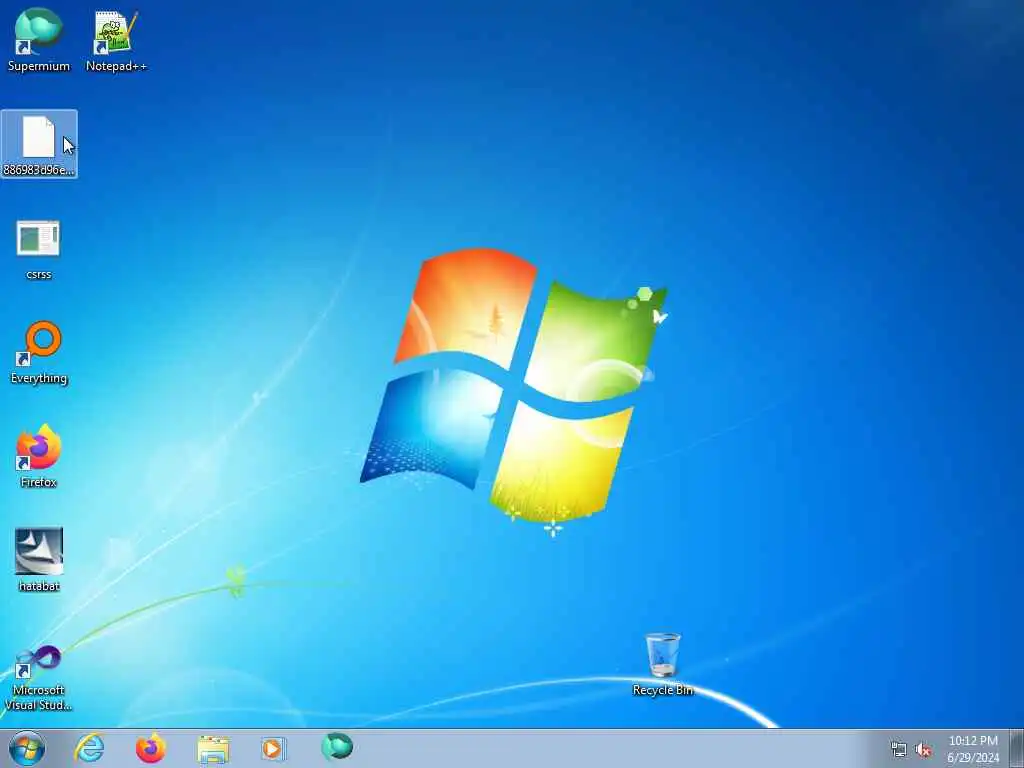
Task: Open Windows Media Player from the taskbar
Action: 274,748
